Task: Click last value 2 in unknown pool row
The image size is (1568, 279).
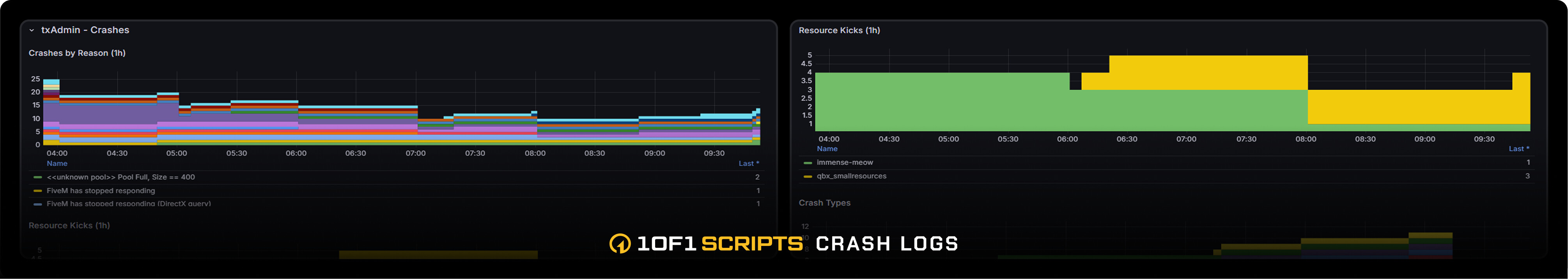Action: tap(757, 177)
